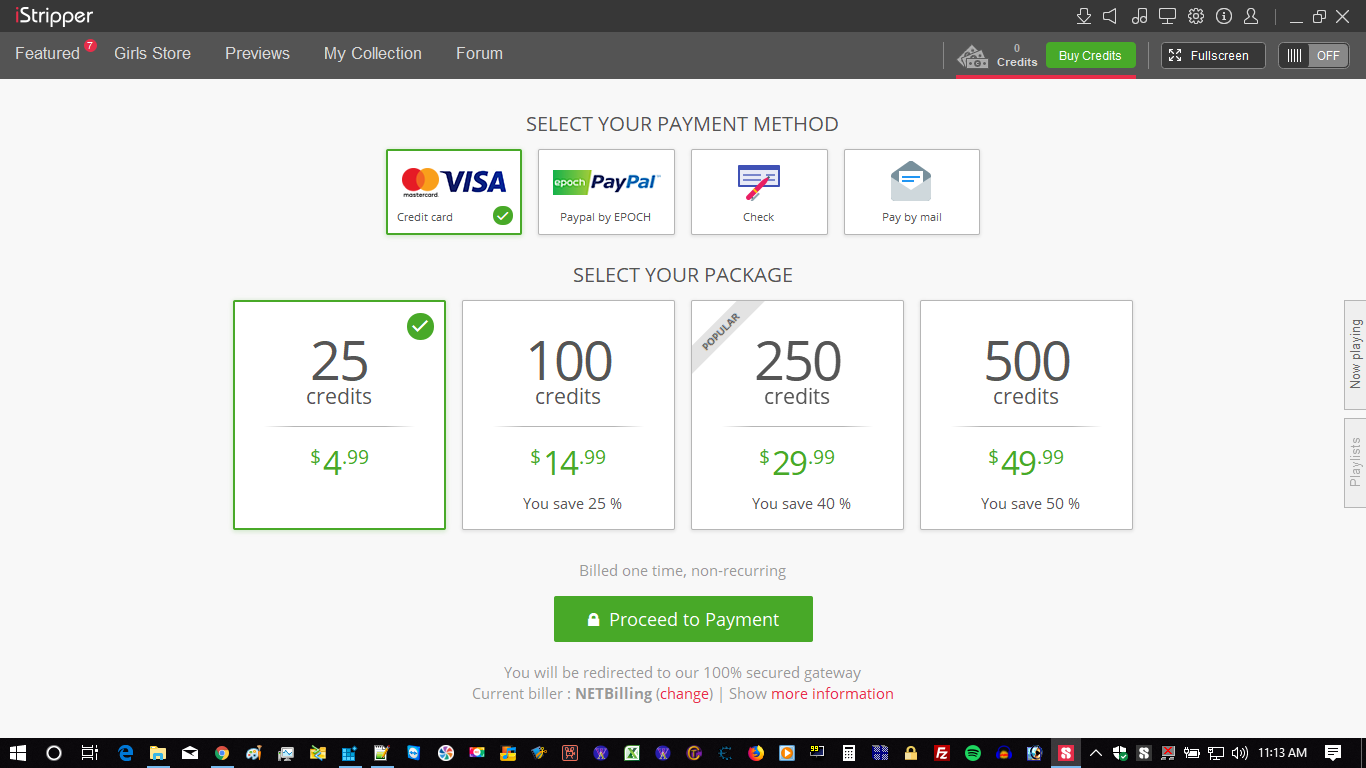Open Task View in the taskbar
1366x768 pixels.
(x=90, y=753)
